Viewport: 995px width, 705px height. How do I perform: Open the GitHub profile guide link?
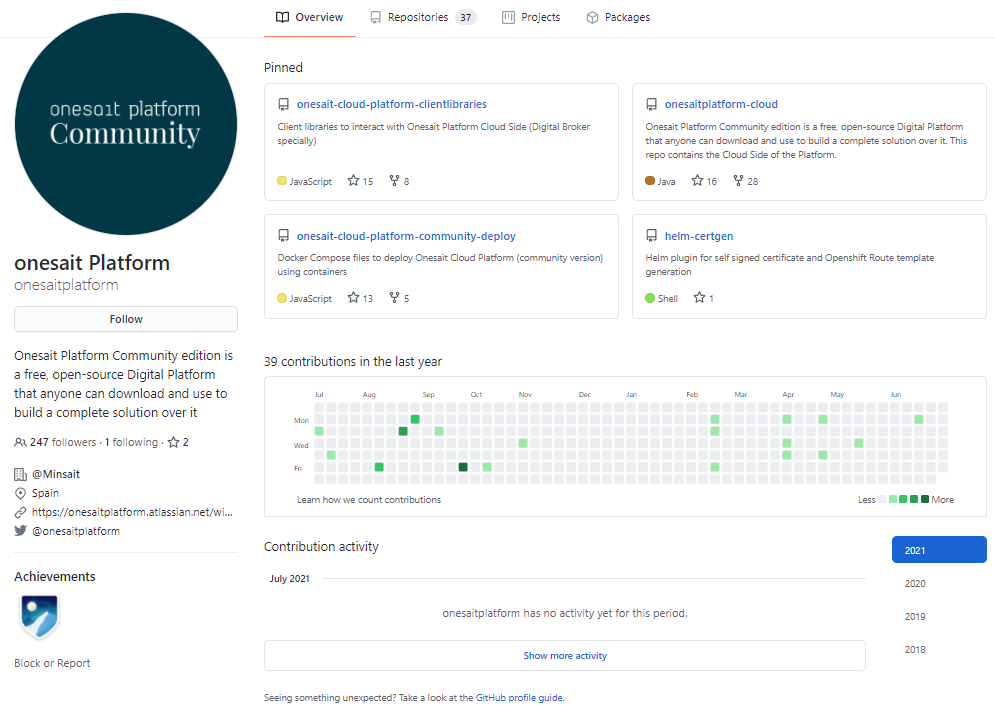[519, 697]
